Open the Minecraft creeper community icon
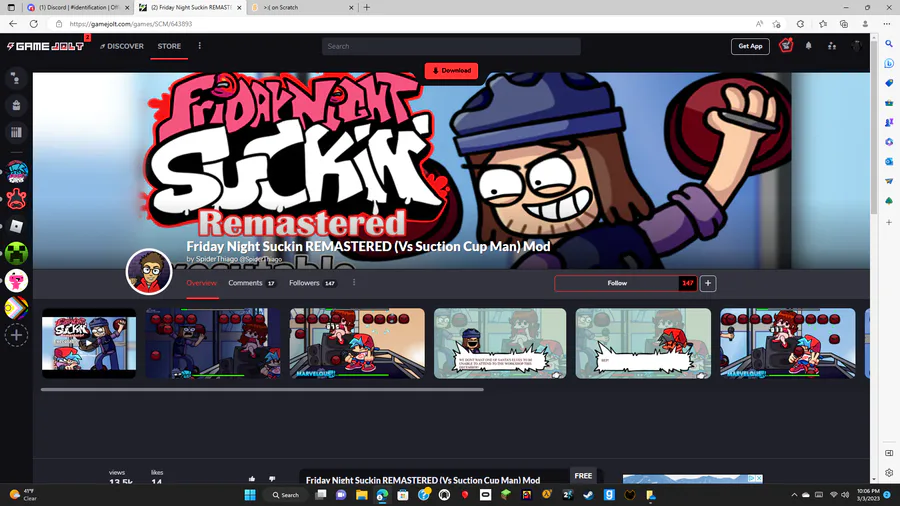This screenshot has width=900, height=506. (x=16, y=254)
